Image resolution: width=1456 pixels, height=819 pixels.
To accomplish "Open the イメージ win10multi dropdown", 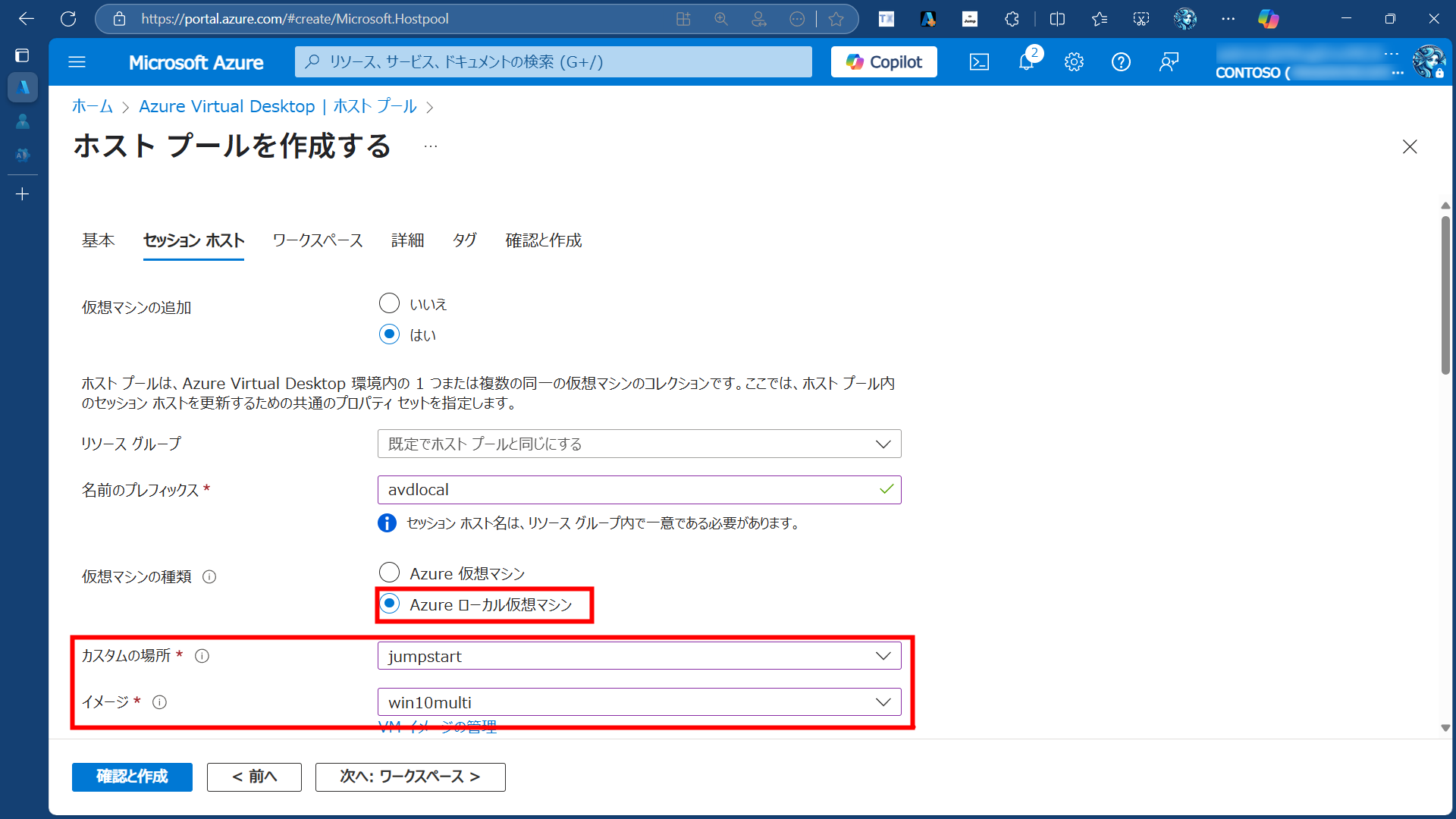I will tap(639, 702).
